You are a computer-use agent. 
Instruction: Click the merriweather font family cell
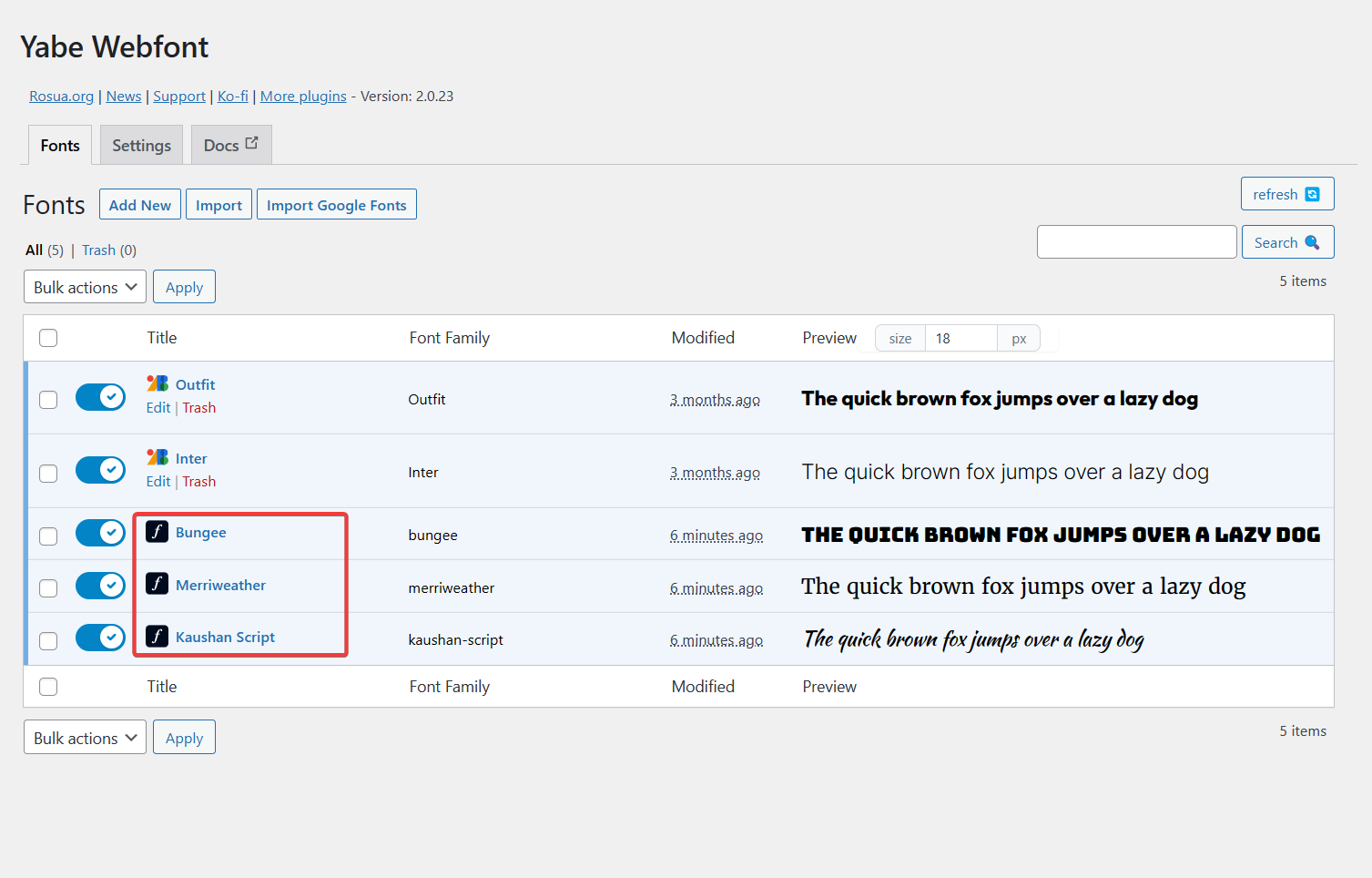click(x=452, y=587)
